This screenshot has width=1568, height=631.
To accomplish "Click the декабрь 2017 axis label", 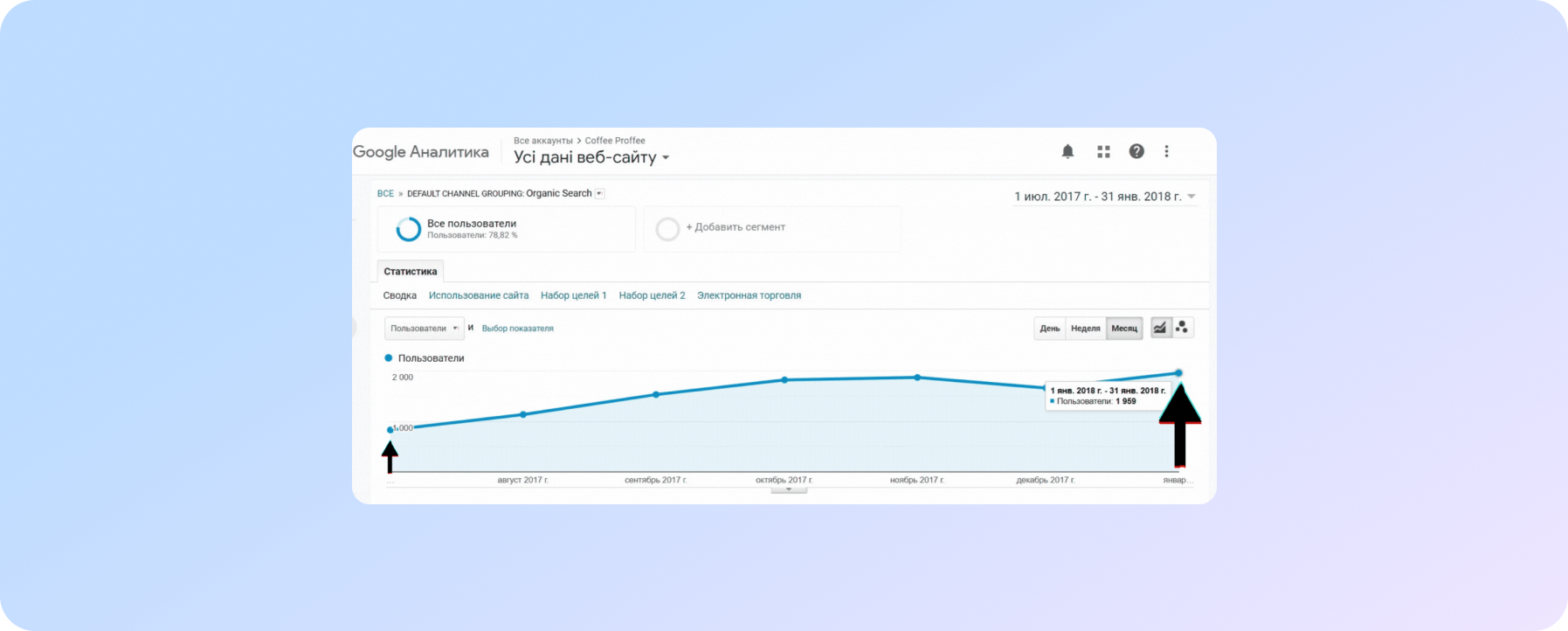I will click(x=1046, y=480).
